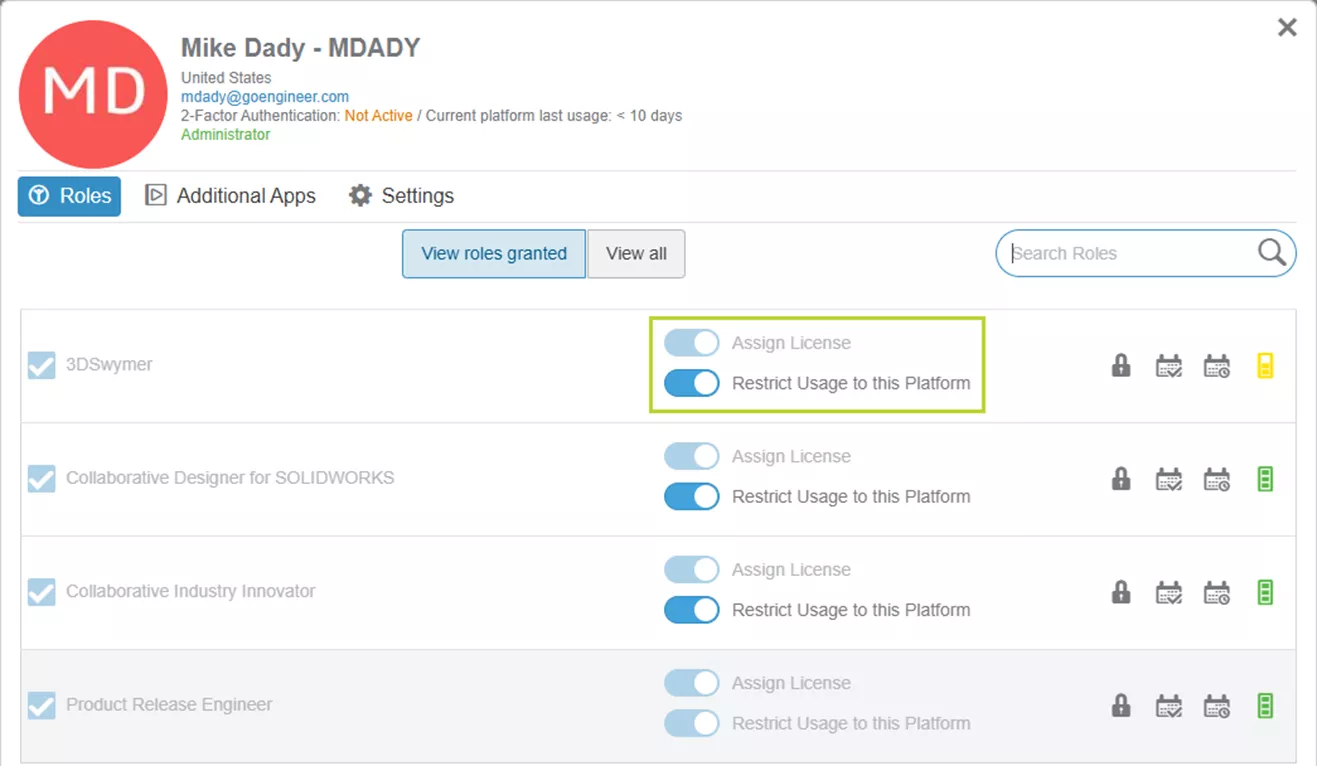This screenshot has width=1317, height=766.
Task: Enable Assign License for 3DSwymer
Action: click(691, 342)
